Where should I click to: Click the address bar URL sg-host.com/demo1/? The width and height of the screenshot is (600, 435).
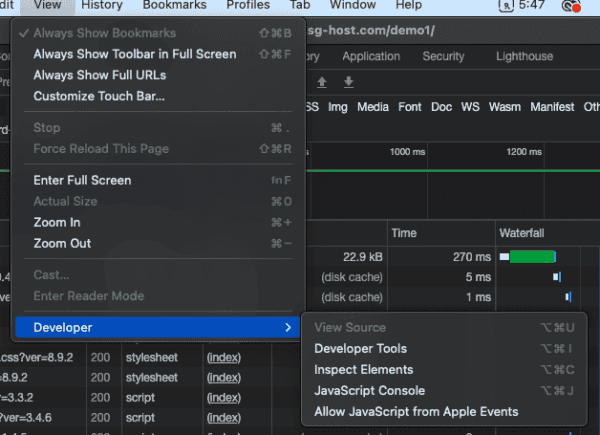[x=371, y=31]
